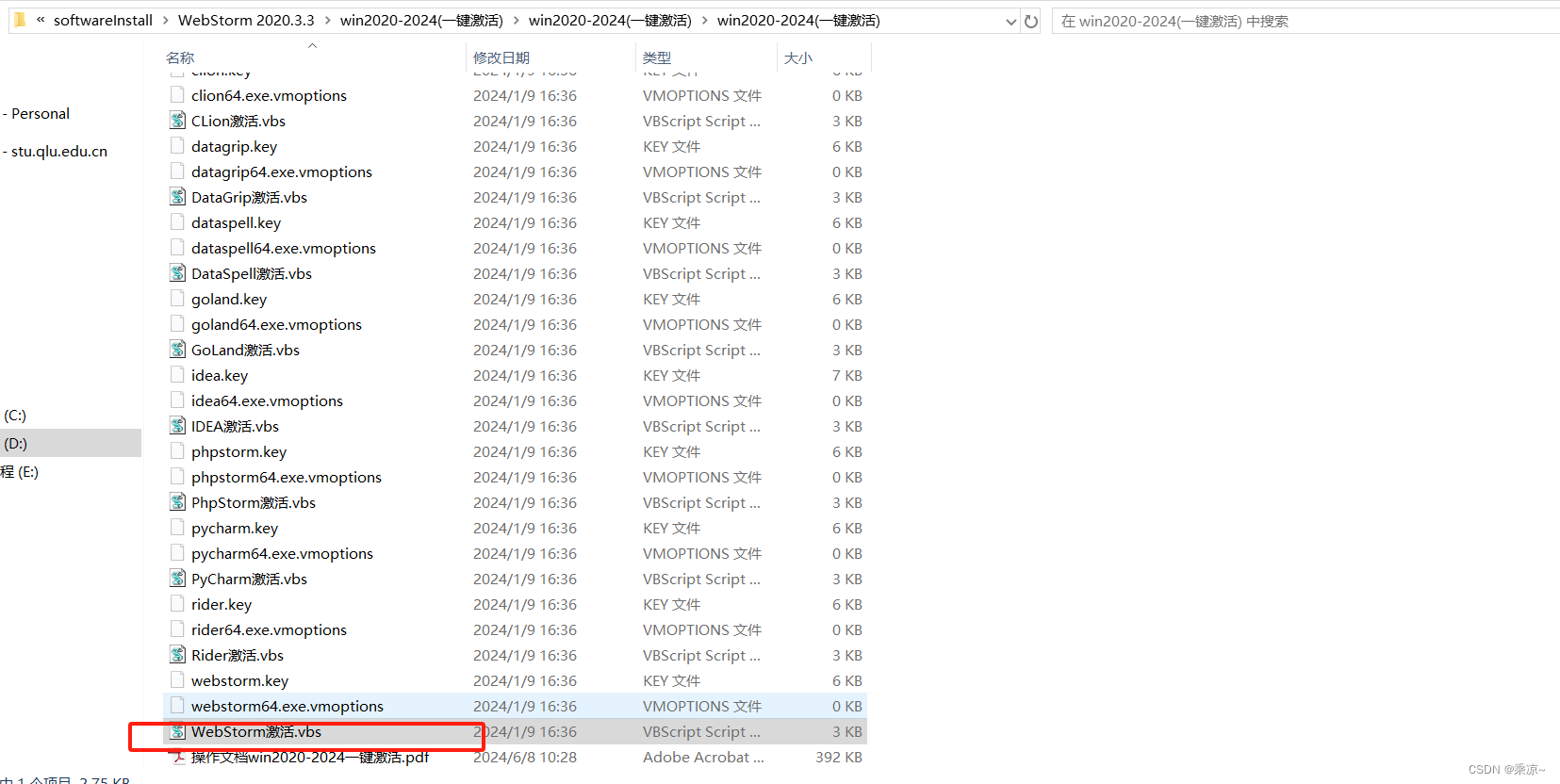Expand hidden breadcrumb path chevrons
This screenshot has height=784, width=1560.
point(41,20)
